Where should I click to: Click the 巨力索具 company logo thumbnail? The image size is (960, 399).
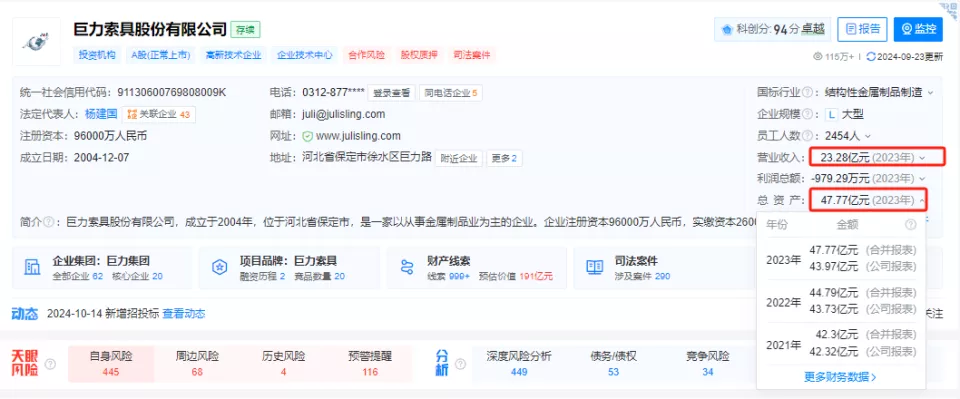tap(36, 42)
